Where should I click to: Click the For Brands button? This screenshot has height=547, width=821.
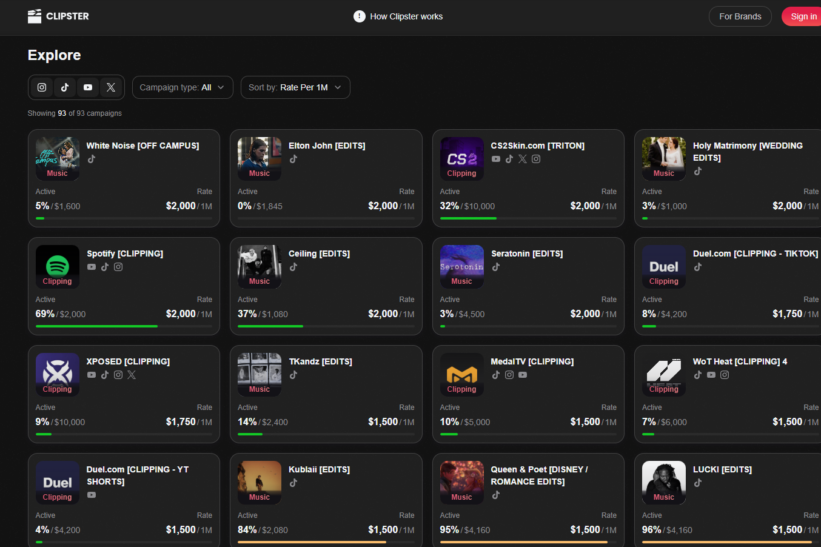point(740,16)
